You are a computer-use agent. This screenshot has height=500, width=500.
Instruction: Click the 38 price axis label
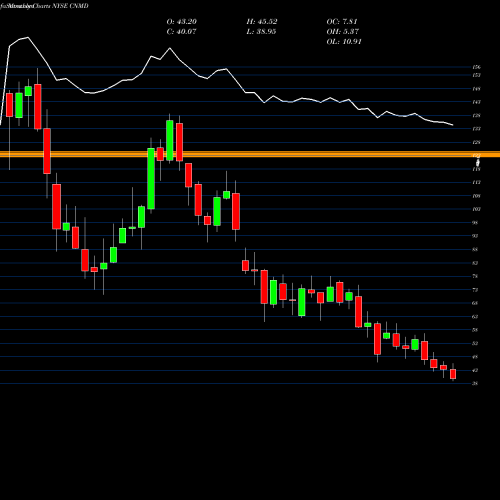(476, 383)
